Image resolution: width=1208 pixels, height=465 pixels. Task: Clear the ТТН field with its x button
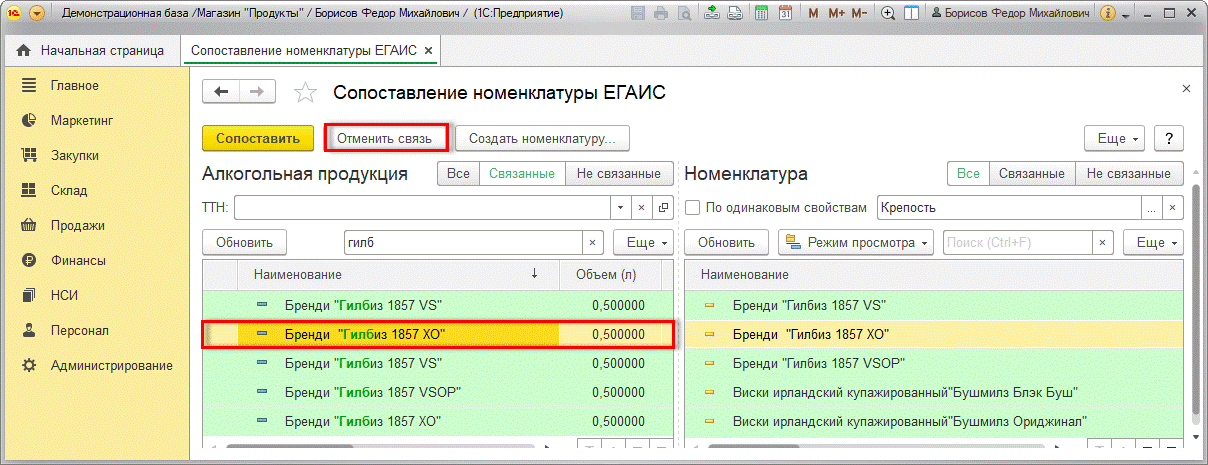point(642,208)
